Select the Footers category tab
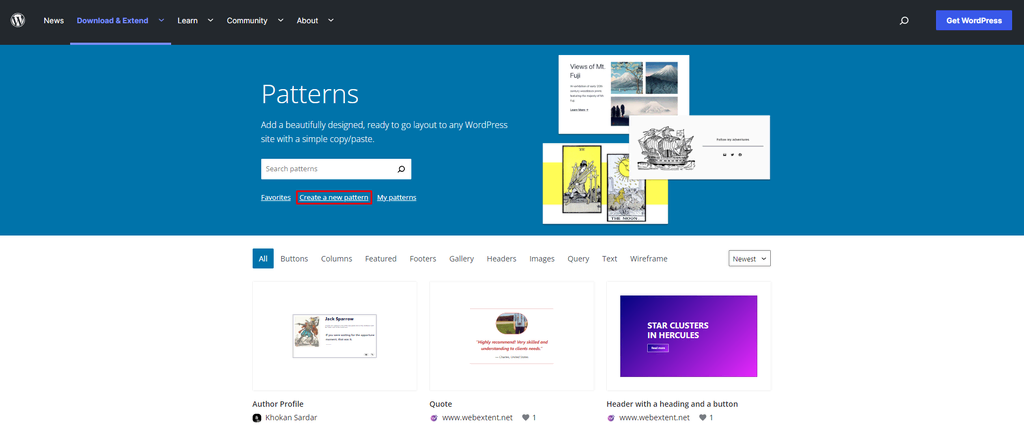This screenshot has width=1024, height=437. [x=423, y=259]
